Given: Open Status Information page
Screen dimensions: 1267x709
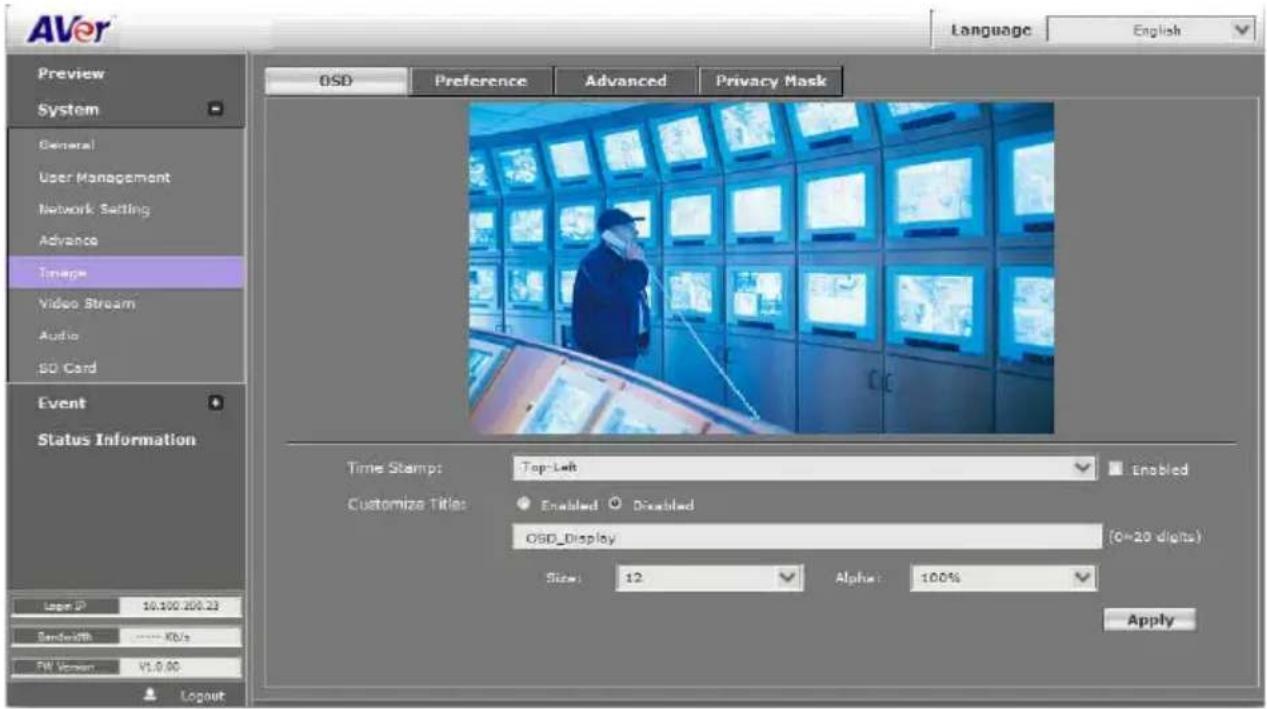Looking at the screenshot, I should (x=117, y=440).
